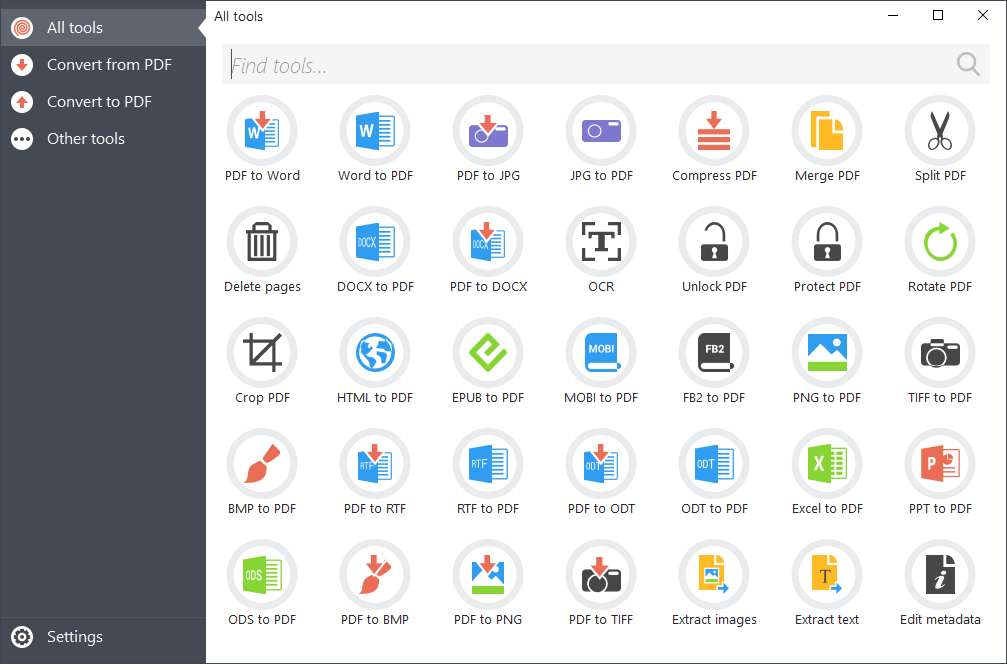Viewport: 1007px width, 664px height.
Task: Start the OCR tool
Action: pyautogui.click(x=601, y=251)
